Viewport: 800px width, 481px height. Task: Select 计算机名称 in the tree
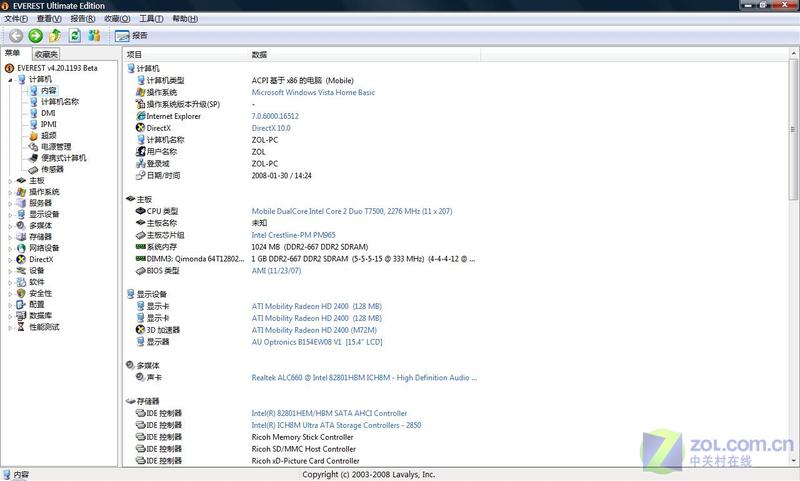[x=60, y=102]
